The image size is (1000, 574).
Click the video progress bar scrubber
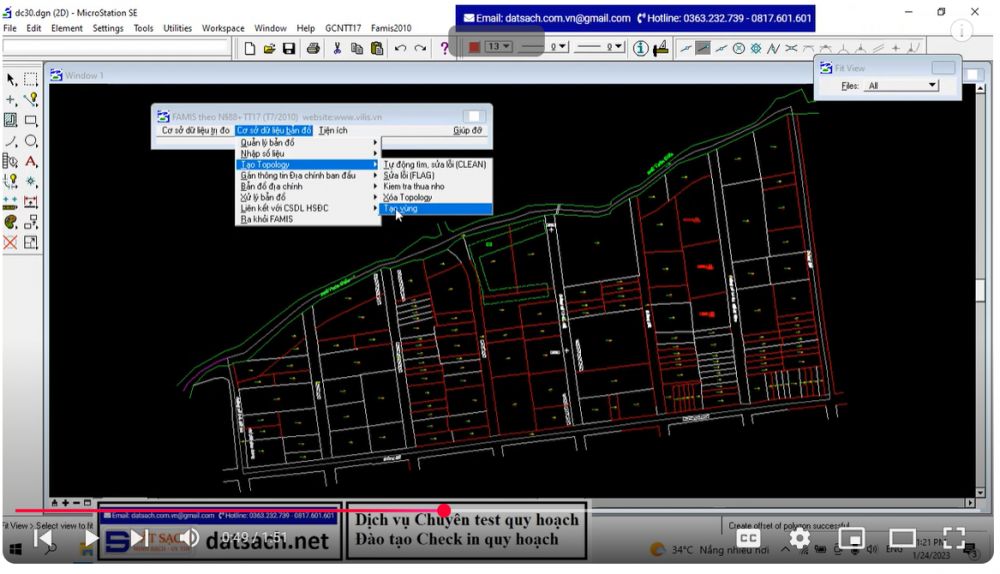[444, 511]
